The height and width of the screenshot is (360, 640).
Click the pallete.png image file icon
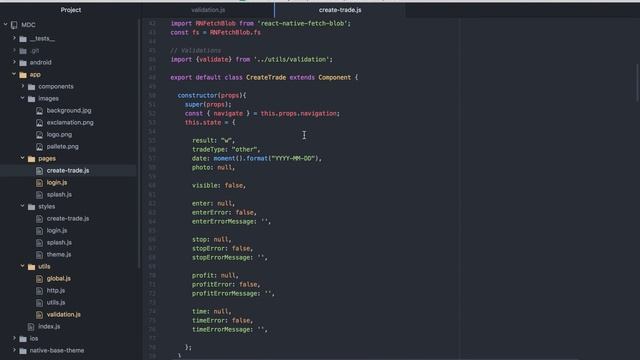[x=39, y=147]
